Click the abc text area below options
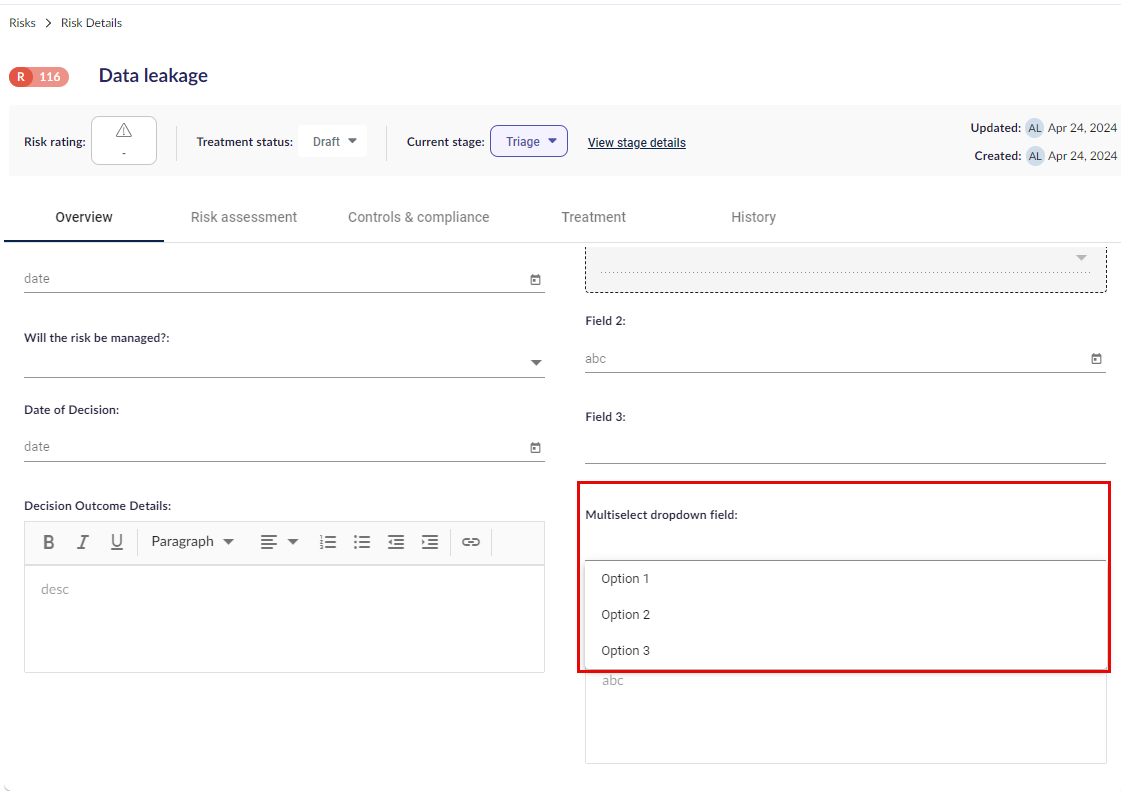 pyautogui.click(x=846, y=717)
